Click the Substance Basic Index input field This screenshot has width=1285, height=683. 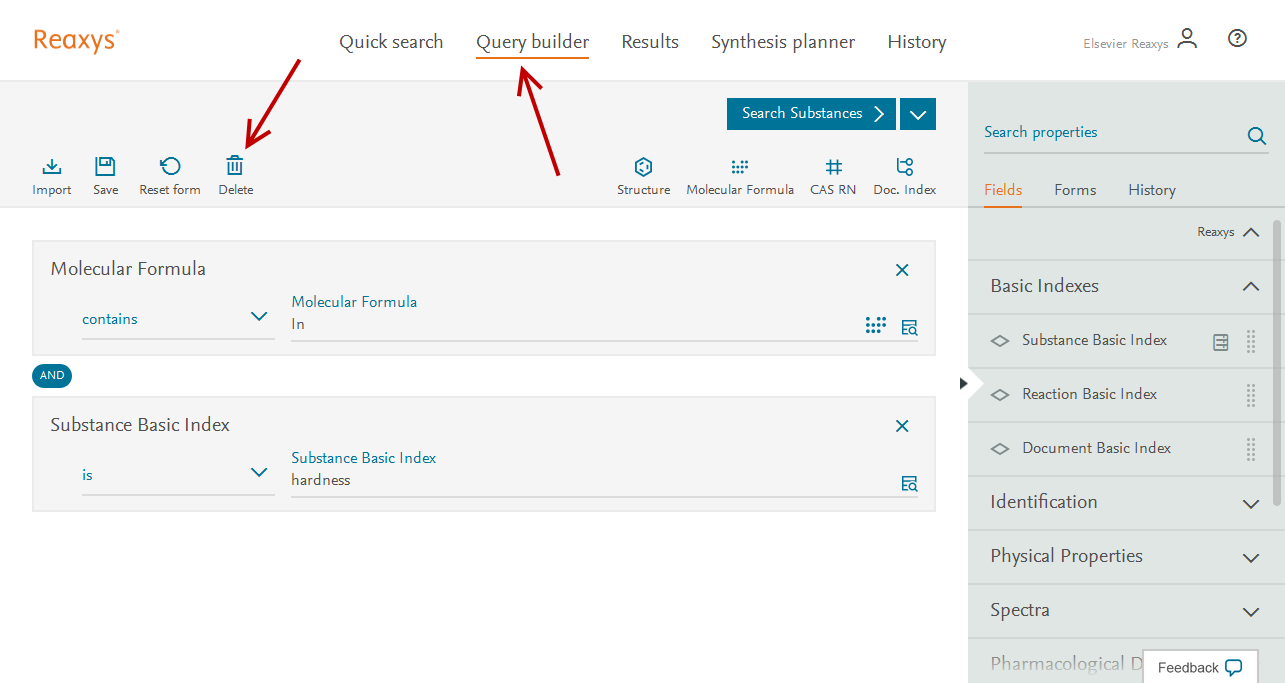coord(590,481)
